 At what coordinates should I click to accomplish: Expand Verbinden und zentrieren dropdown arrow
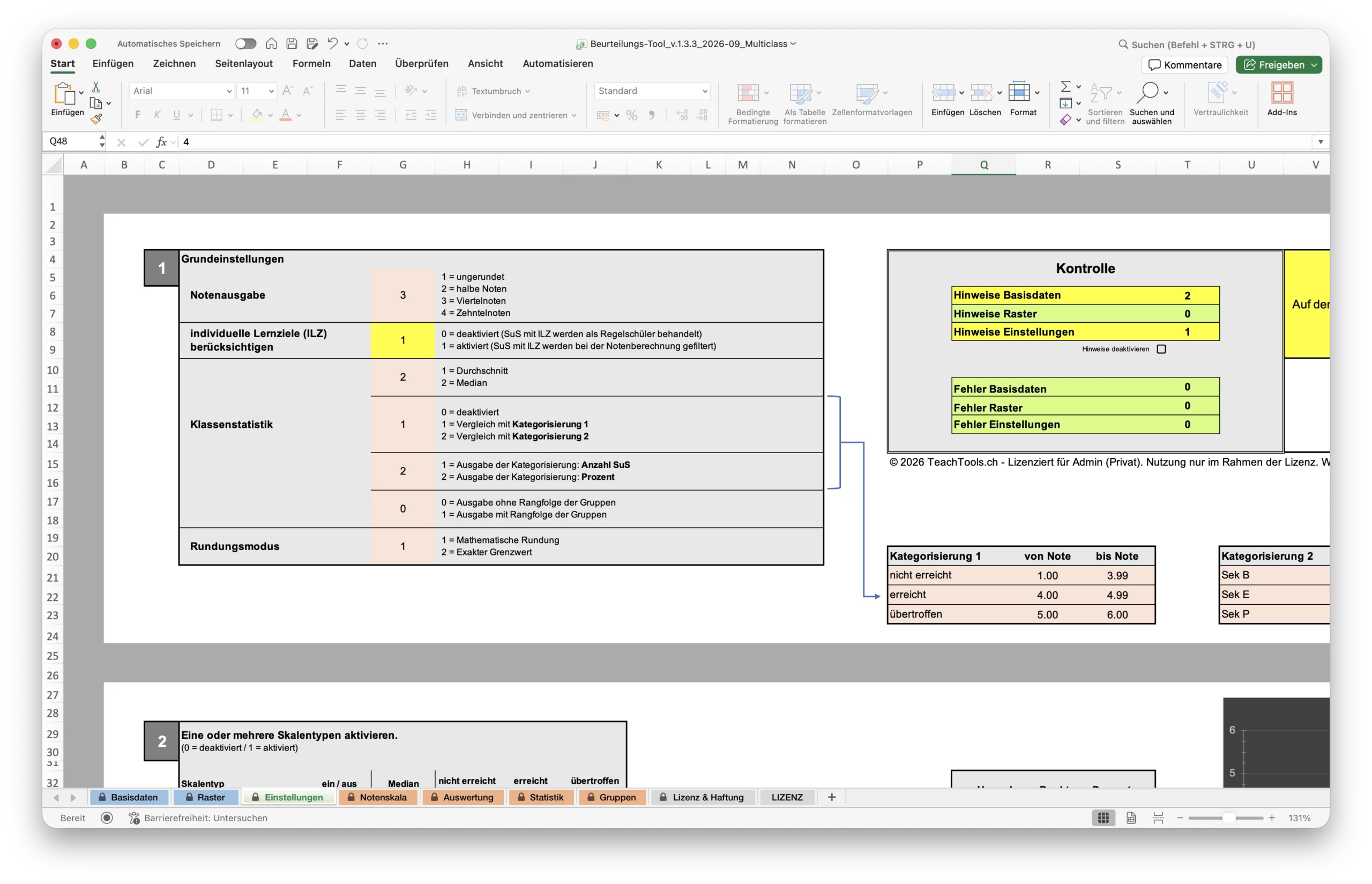[x=574, y=115]
